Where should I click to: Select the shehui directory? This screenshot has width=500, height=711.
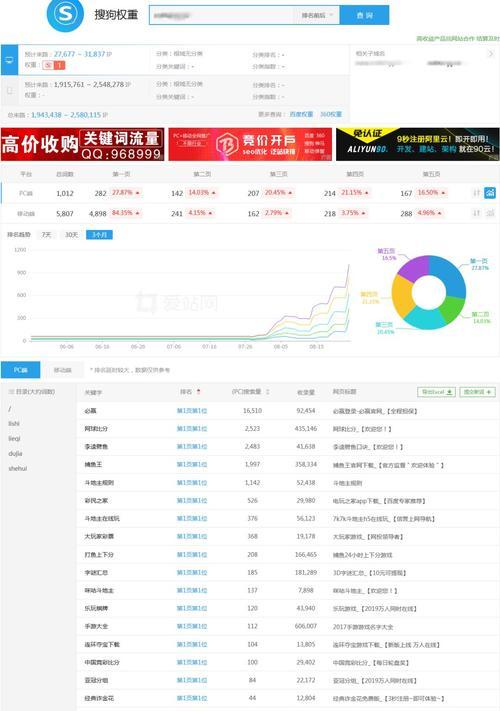click(18, 468)
